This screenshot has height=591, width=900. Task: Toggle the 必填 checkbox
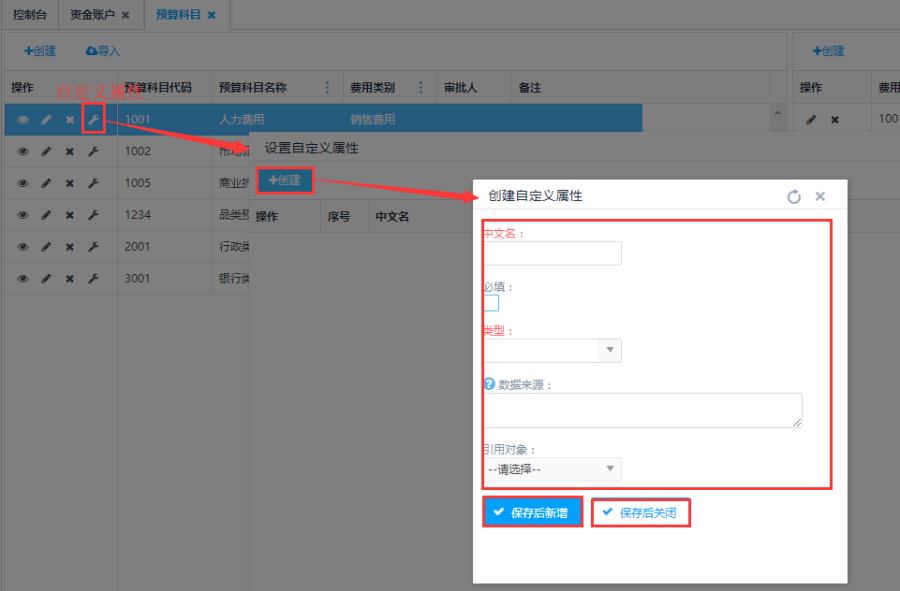(x=491, y=303)
